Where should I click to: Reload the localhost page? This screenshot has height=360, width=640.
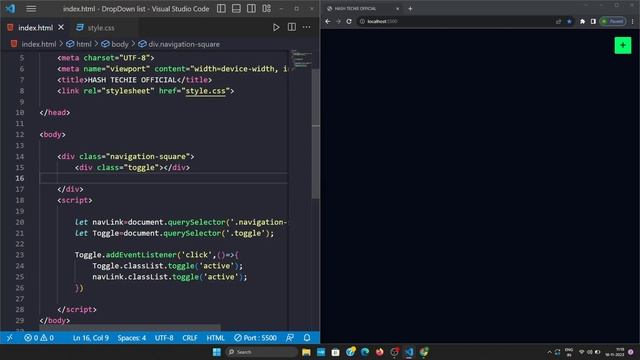pyautogui.click(x=349, y=21)
